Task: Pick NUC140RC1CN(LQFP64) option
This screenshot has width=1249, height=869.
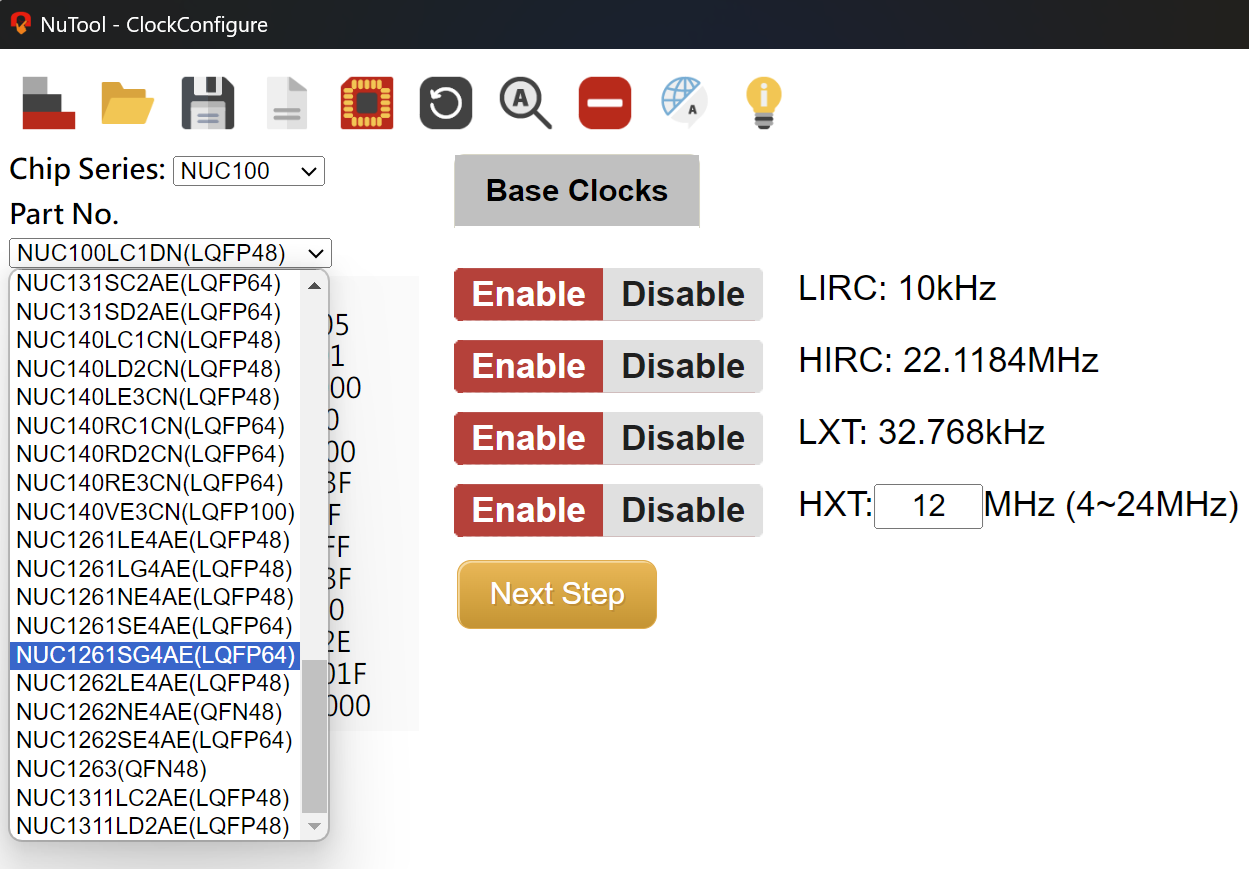Action: [x=155, y=426]
